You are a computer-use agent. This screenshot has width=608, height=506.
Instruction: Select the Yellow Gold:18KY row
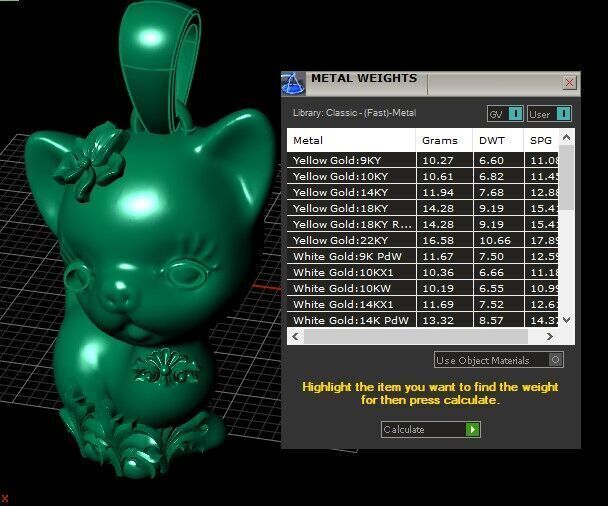pyautogui.click(x=422, y=208)
